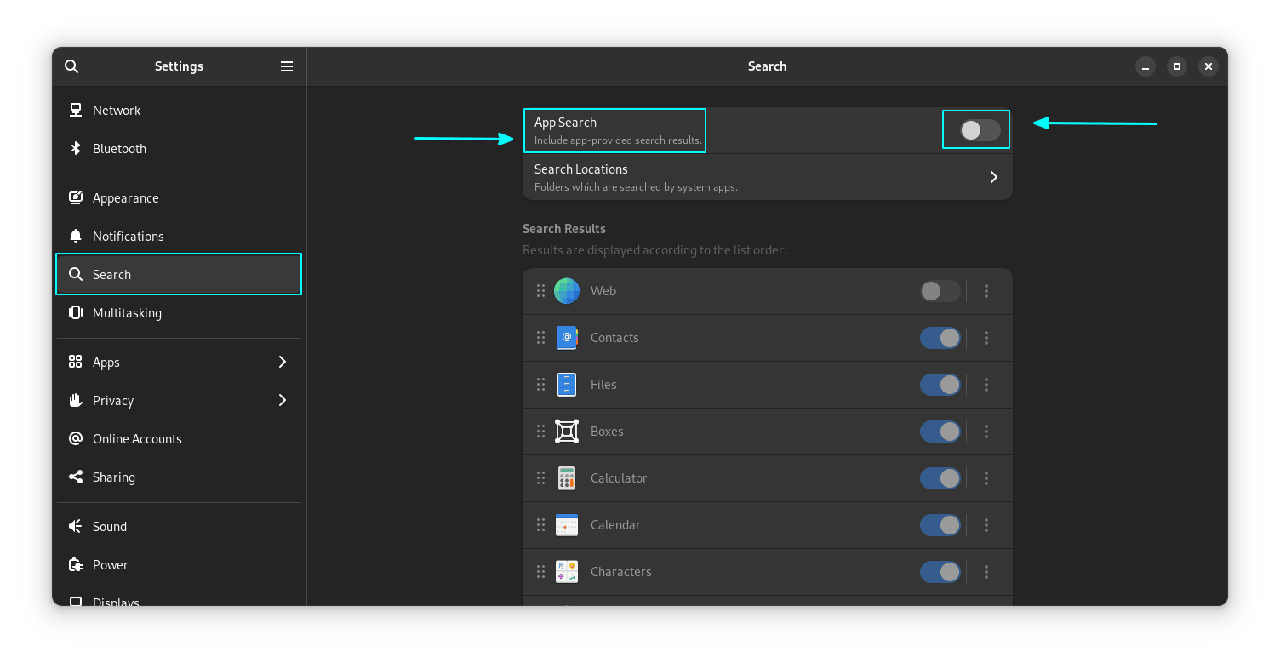The height and width of the screenshot is (663, 1280).
Task: Click the Calculator app icon
Action: [x=567, y=478]
